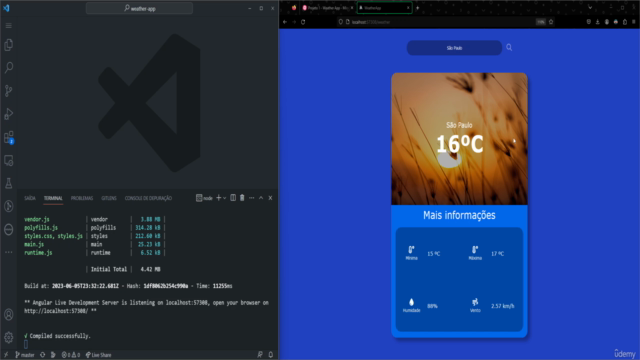The height and width of the screenshot is (360, 640).
Task: Open the Accounts icon in VS Code
Action: point(9,315)
